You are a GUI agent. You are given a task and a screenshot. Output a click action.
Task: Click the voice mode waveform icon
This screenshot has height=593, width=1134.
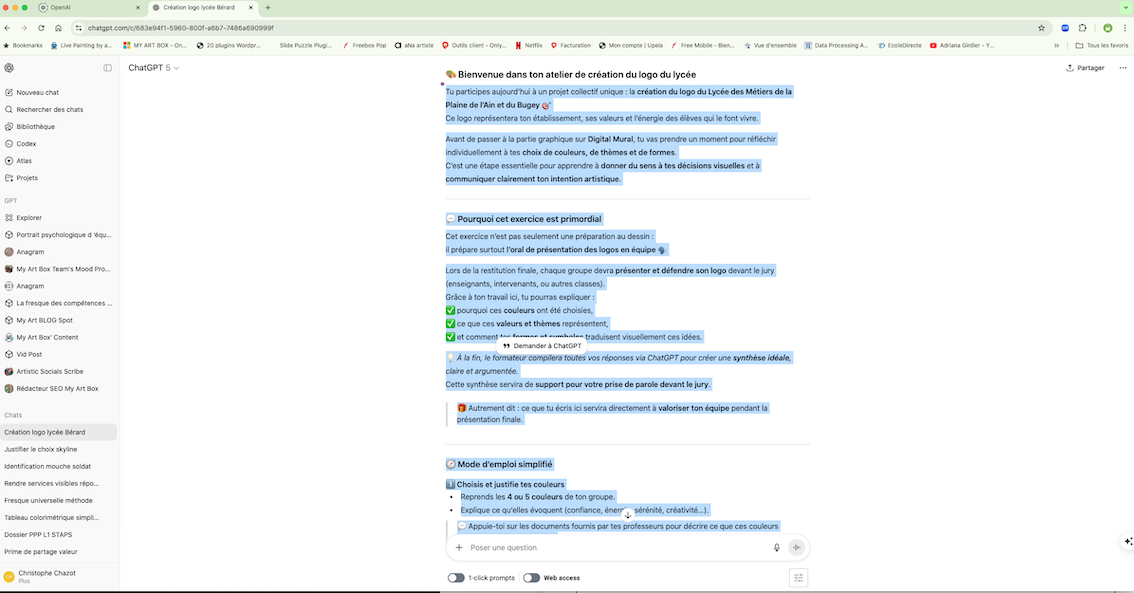point(797,547)
